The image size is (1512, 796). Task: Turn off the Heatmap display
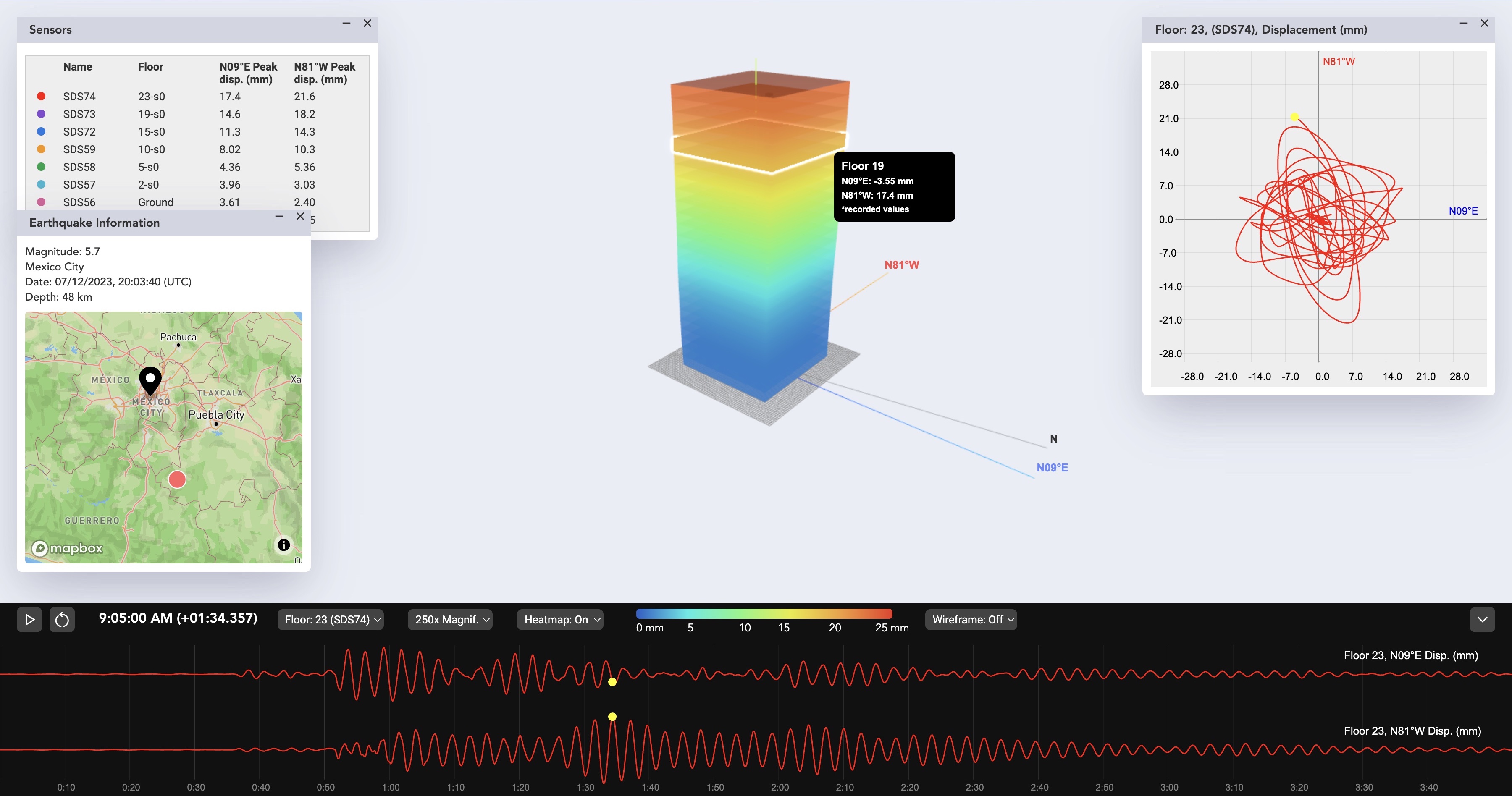(x=559, y=619)
